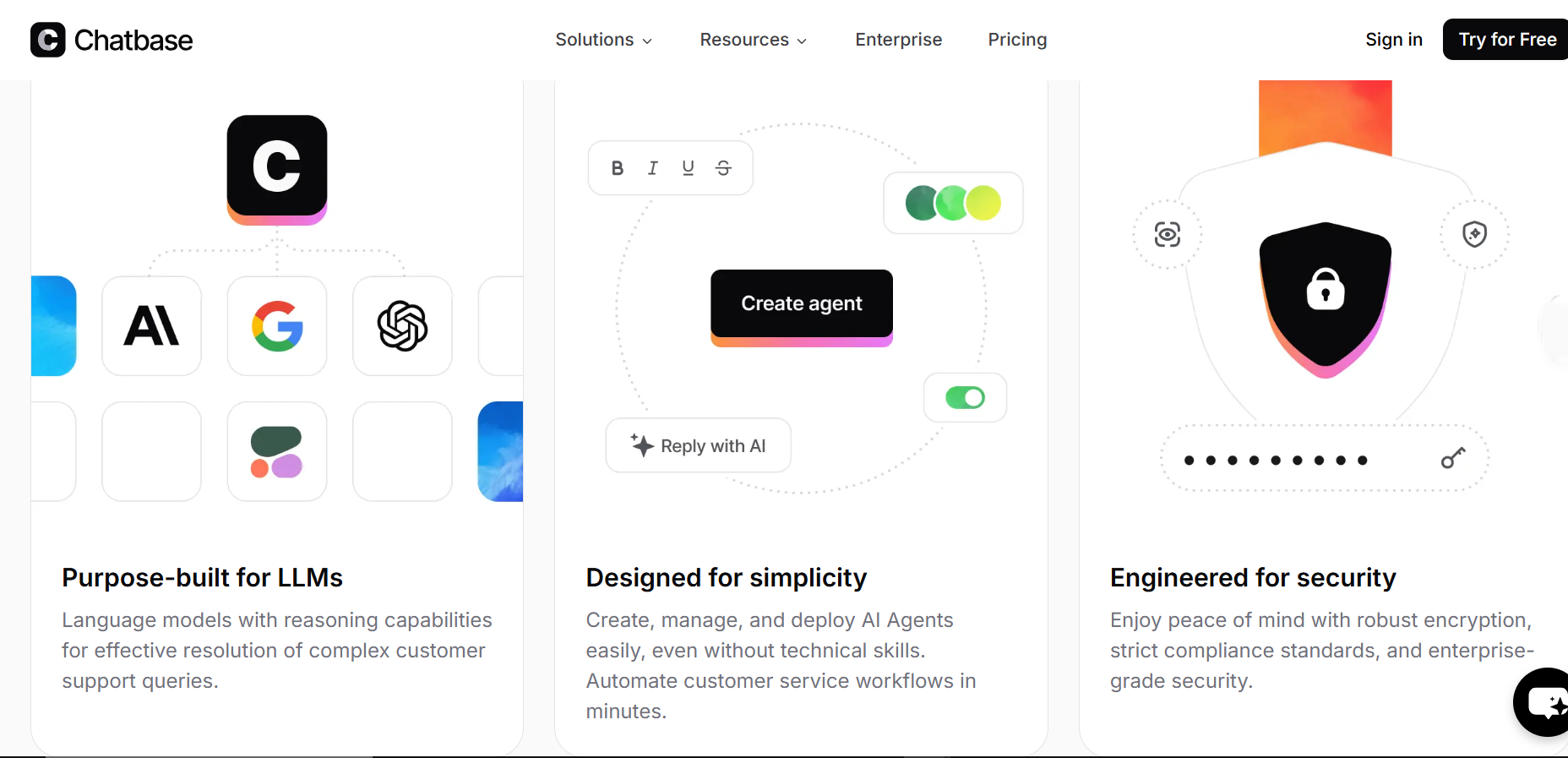This screenshot has width=1568, height=758.
Task: Open the Pricing page
Action: coord(1017,40)
